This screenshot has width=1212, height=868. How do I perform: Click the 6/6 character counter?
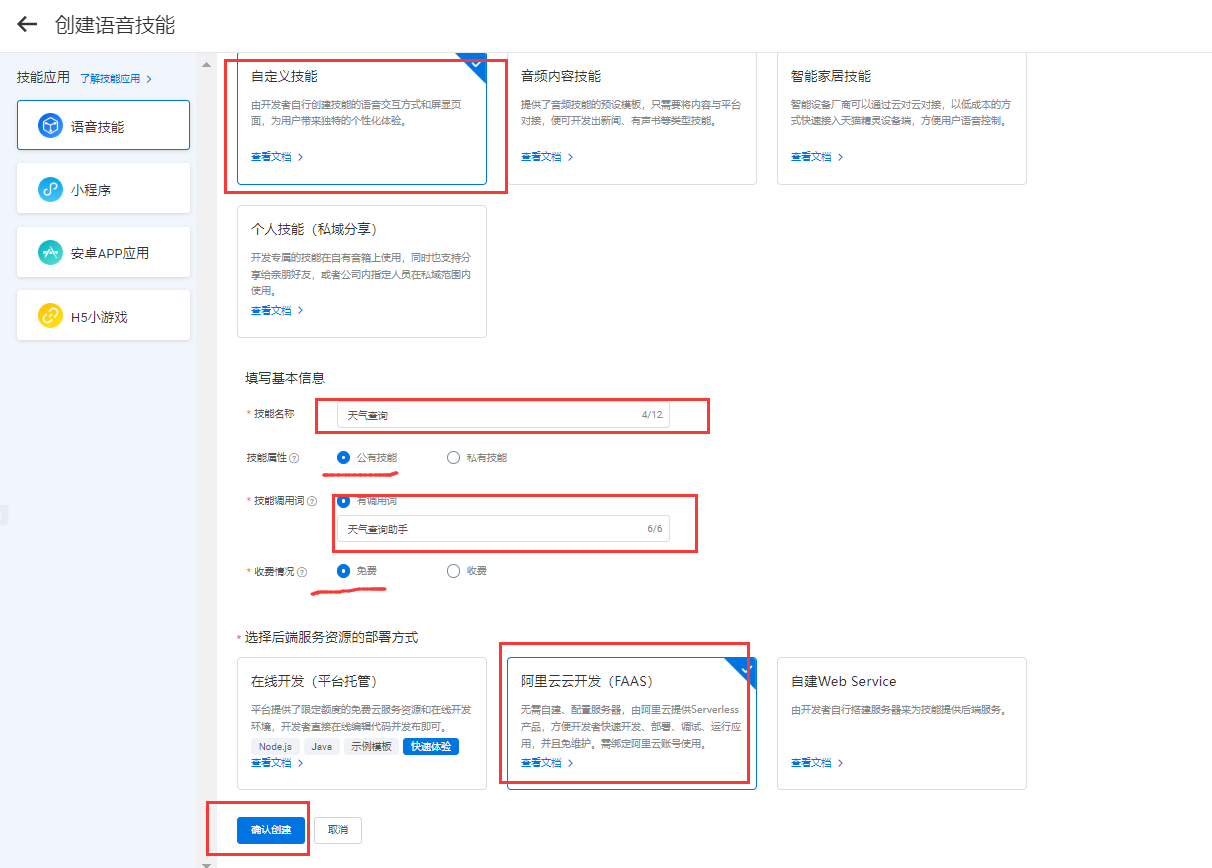pyautogui.click(x=655, y=529)
